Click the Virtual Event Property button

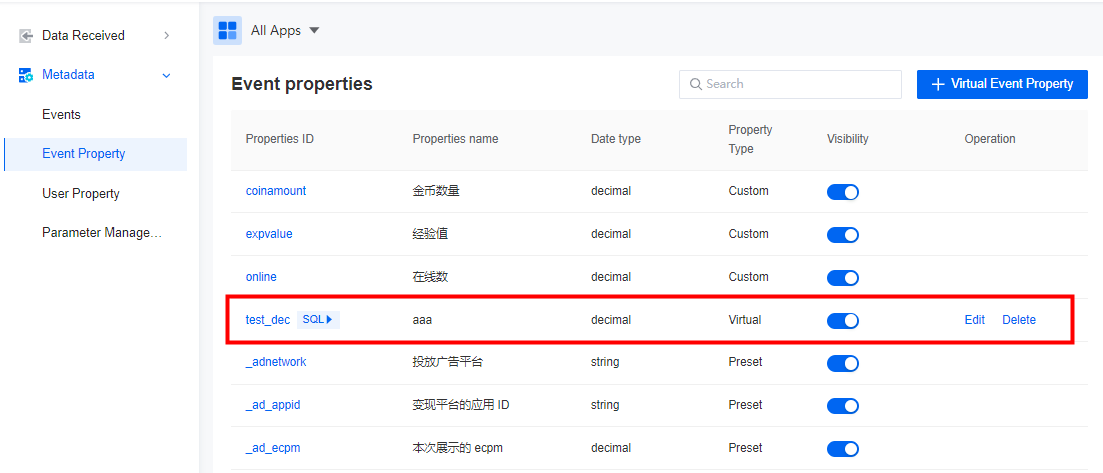[1001, 84]
